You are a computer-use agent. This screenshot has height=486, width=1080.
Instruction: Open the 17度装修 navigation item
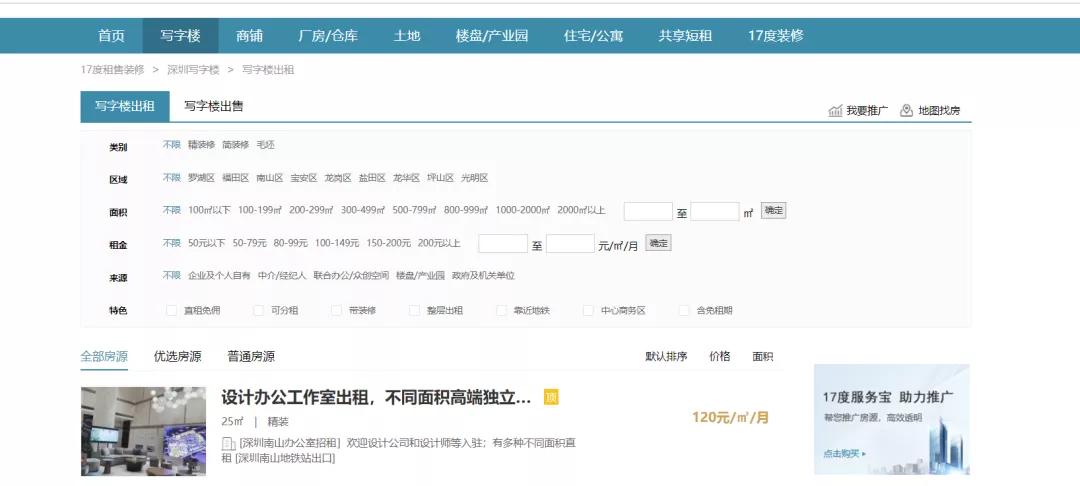tap(776, 36)
